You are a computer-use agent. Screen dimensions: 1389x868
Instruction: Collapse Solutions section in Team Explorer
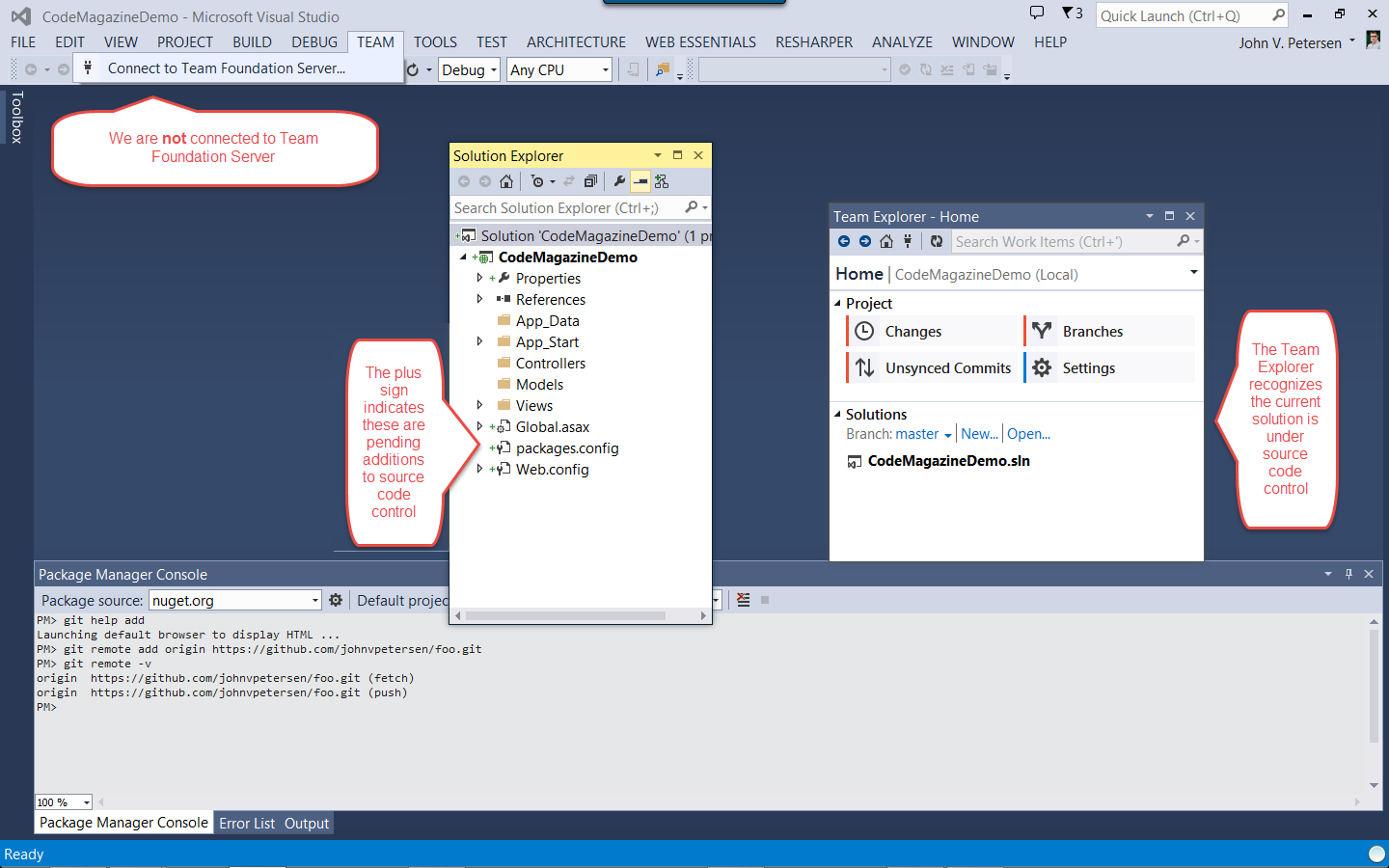[837, 414]
